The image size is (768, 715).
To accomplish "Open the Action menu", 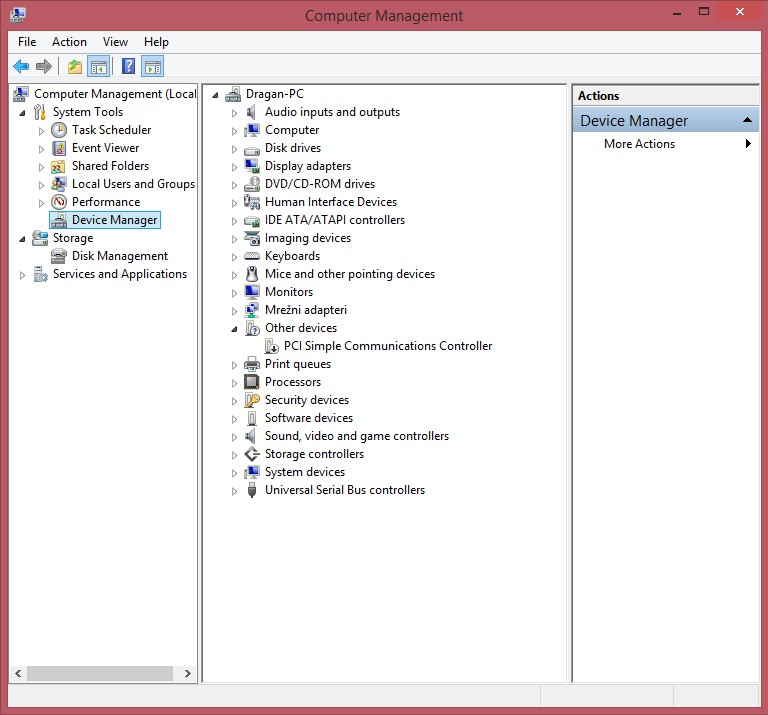I will point(69,42).
